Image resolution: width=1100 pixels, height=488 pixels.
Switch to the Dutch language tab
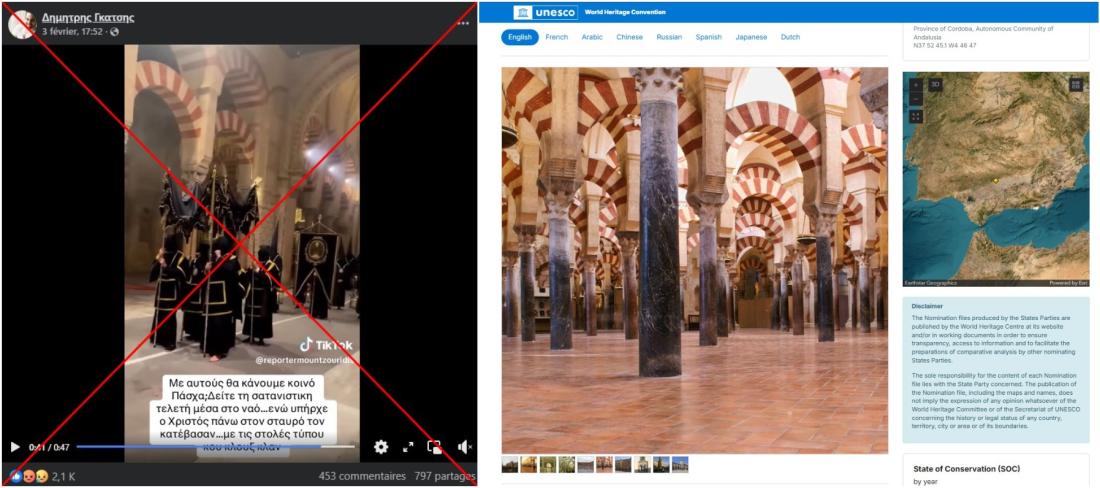790,37
